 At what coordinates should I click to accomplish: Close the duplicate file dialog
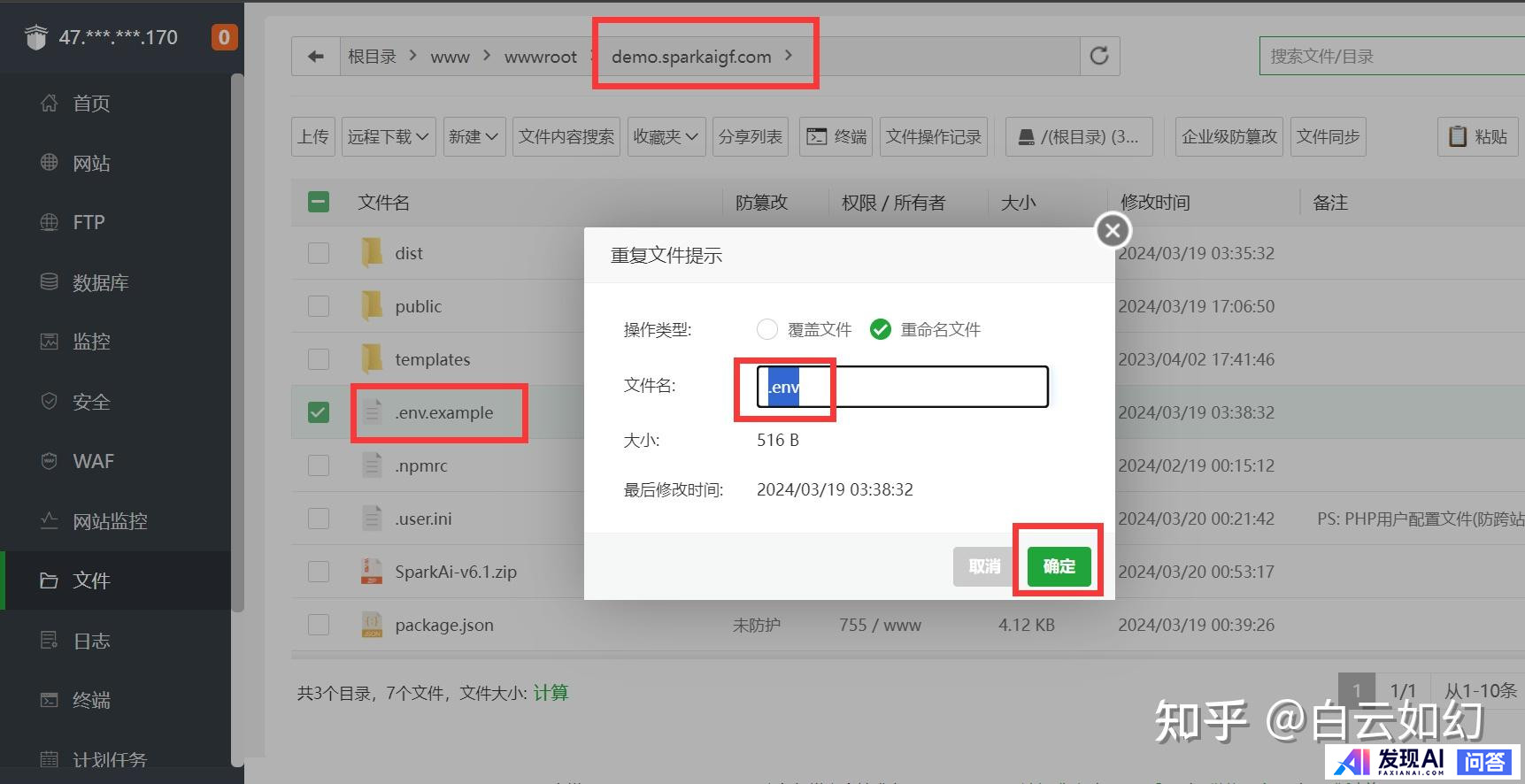point(1113,231)
